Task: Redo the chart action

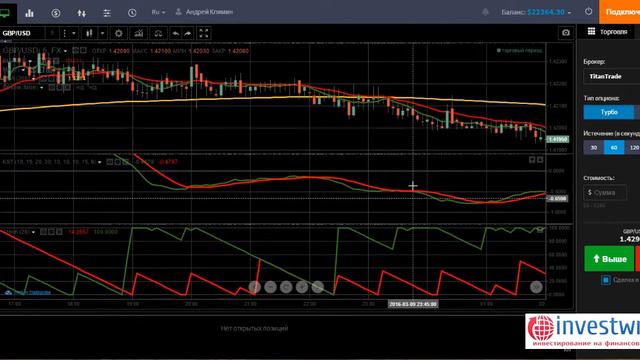Action: coord(187,33)
